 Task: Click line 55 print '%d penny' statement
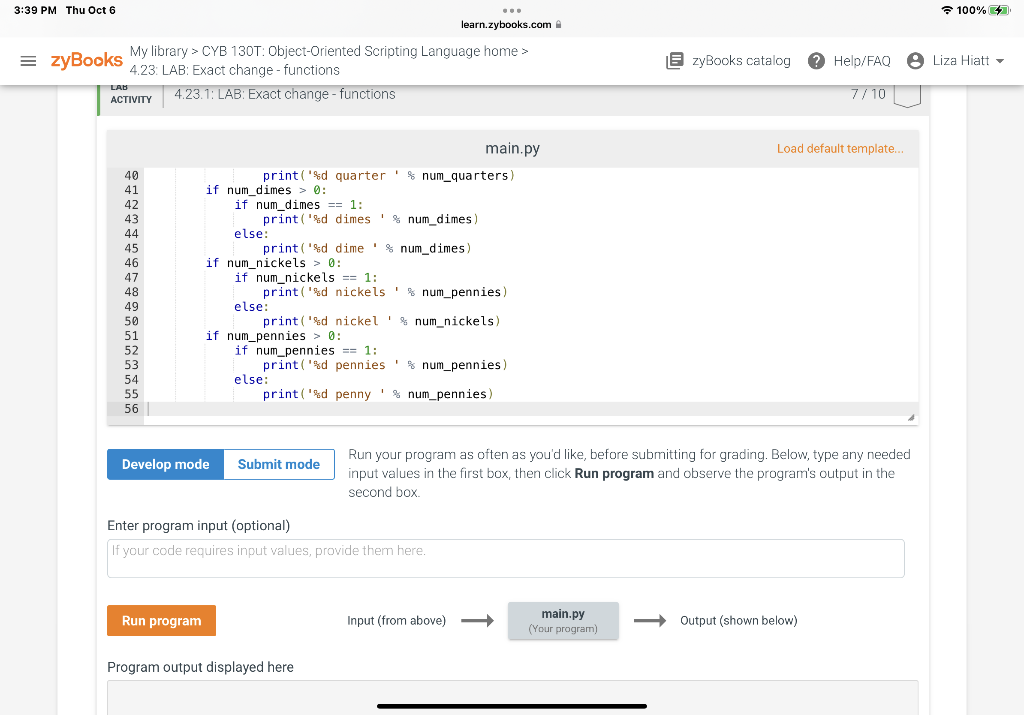tap(378, 394)
